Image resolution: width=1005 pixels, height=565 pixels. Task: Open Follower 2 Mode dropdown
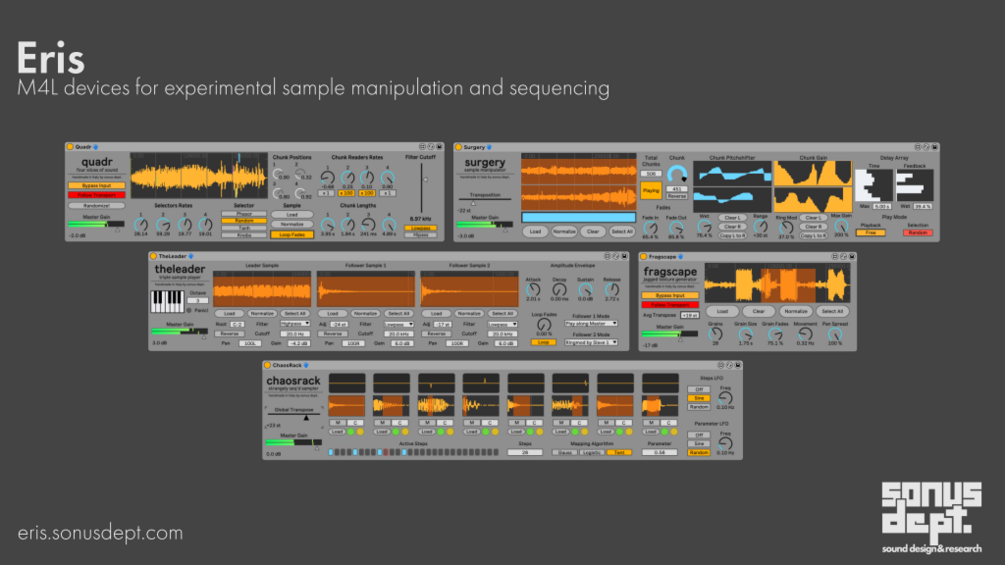pyautogui.click(x=590, y=343)
